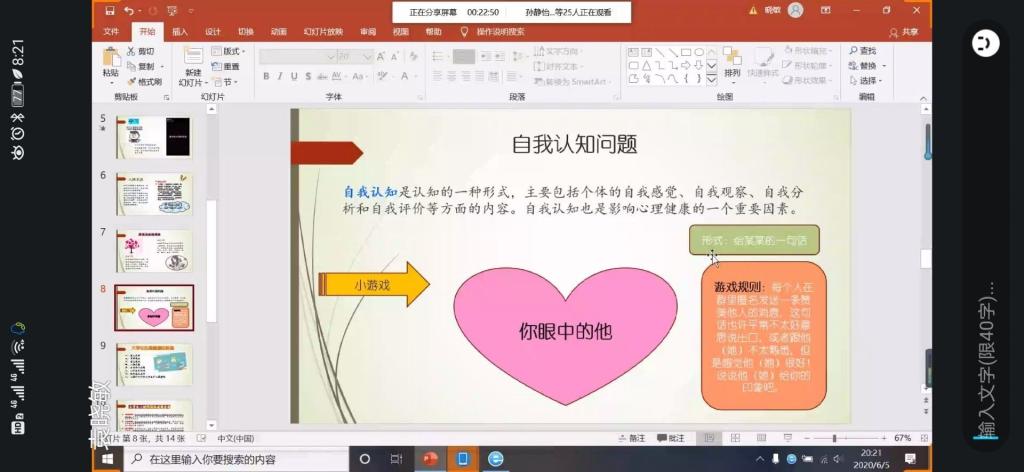Expand the slide Layout (版式) dropdown

point(231,51)
